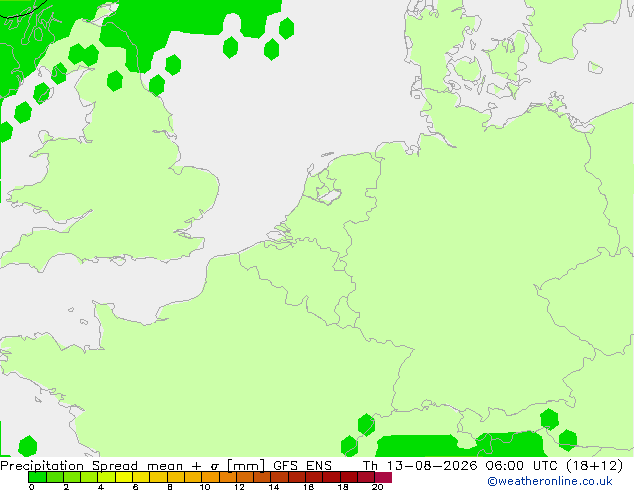Click the 'GFS ENS' model label

point(302,466)
